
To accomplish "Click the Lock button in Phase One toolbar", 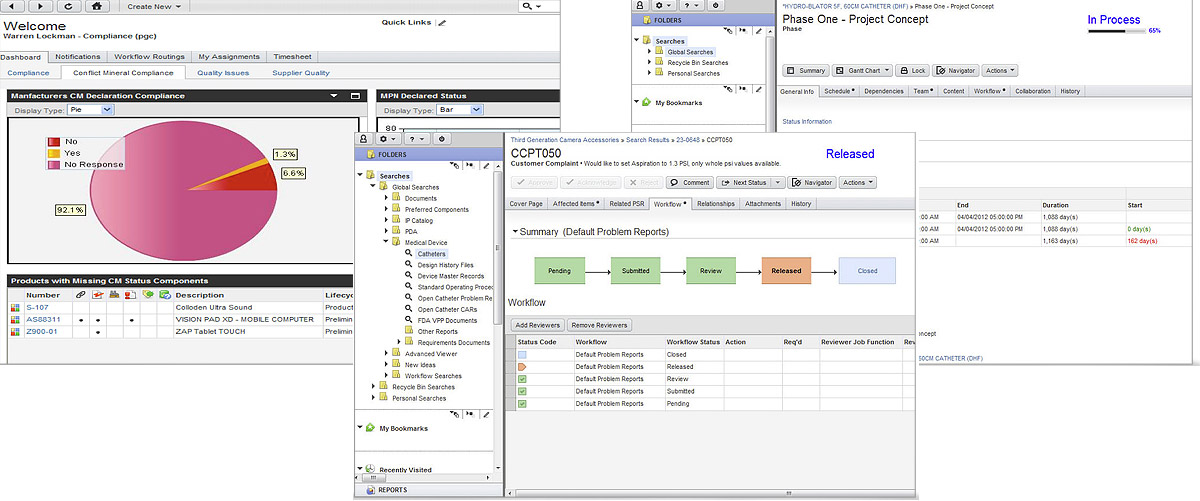I will coord(912,71).
